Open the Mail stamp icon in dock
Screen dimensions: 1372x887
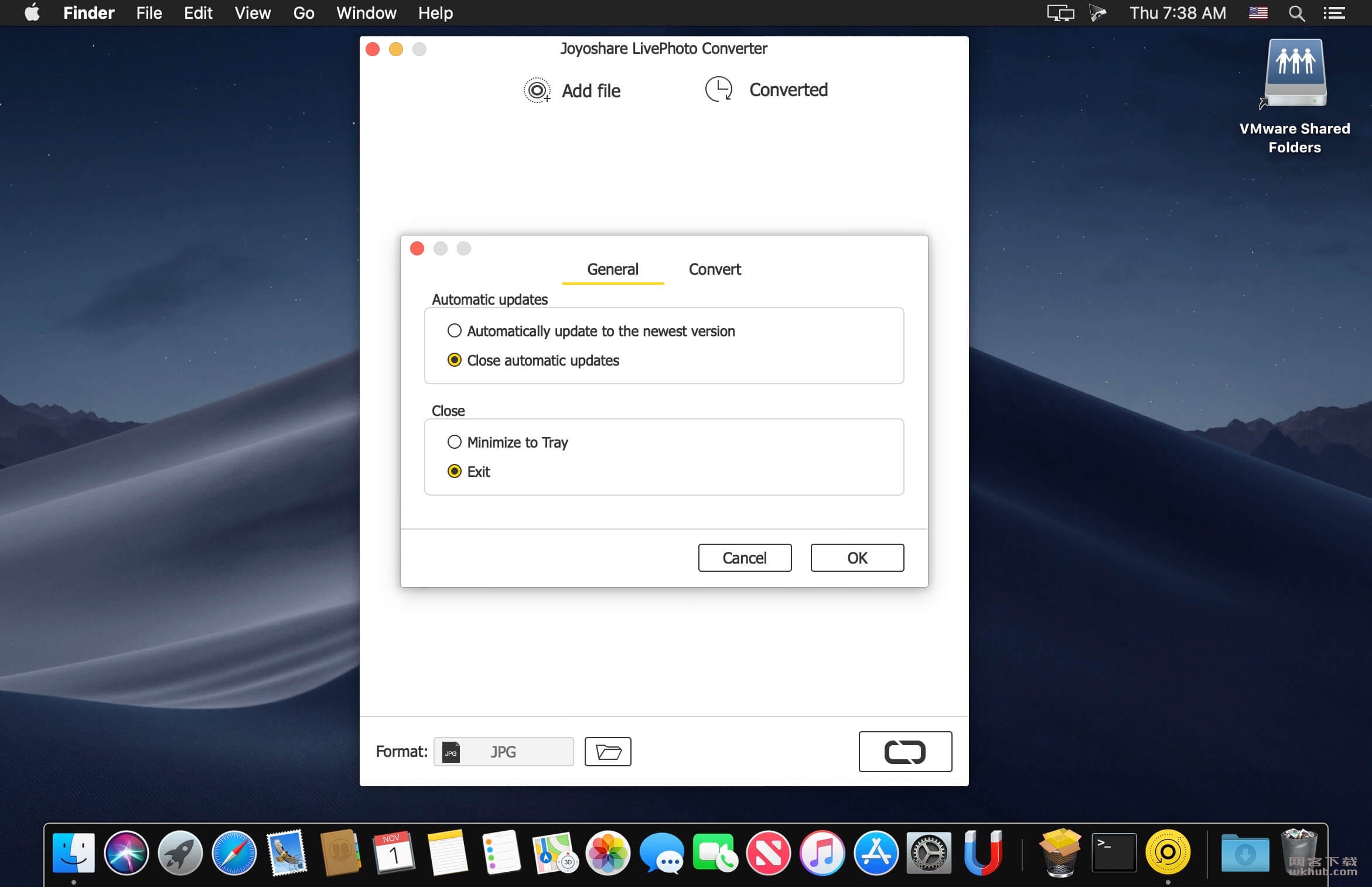(x=287, y=852)
